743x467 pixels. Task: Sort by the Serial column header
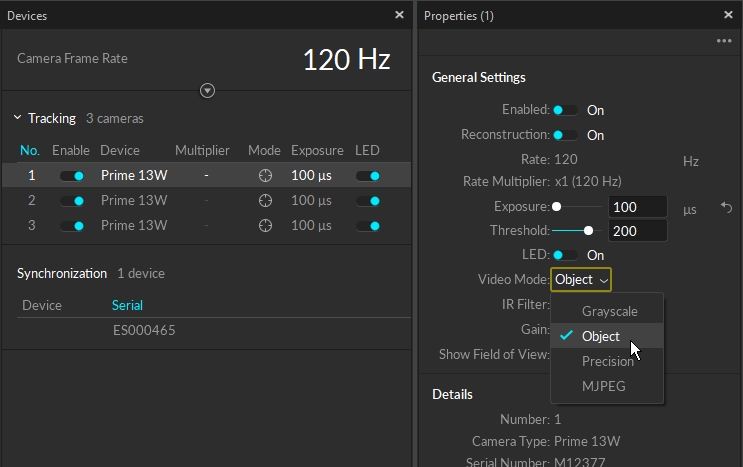[127, 305]
